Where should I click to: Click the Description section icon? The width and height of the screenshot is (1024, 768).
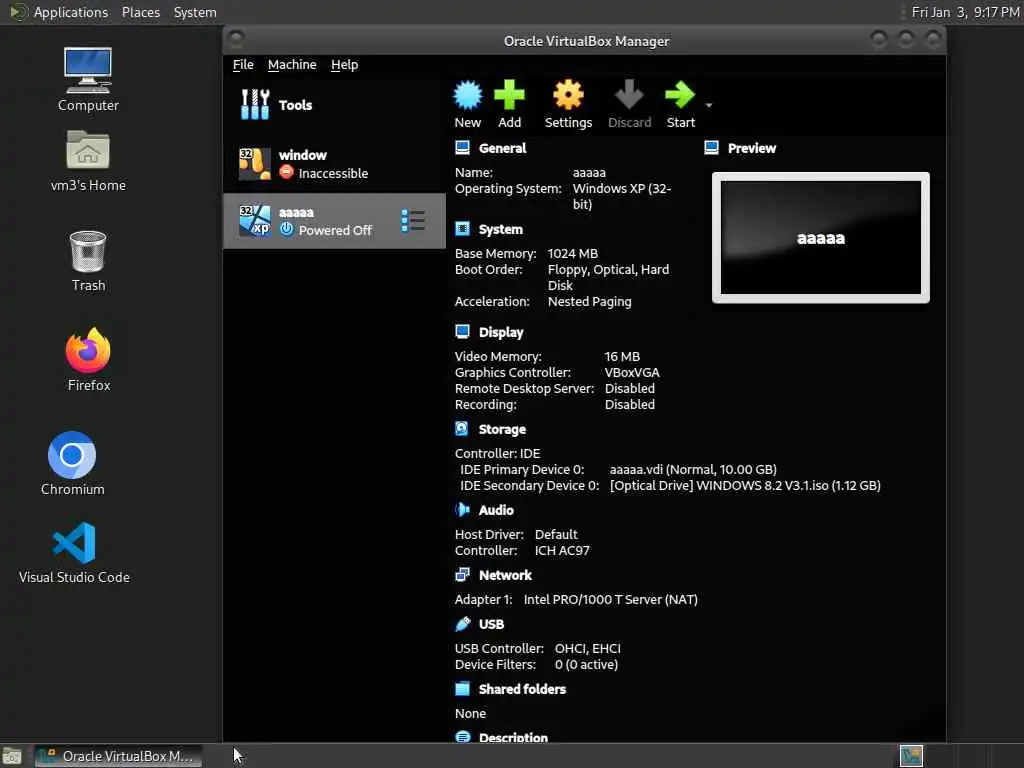[462, 737]
